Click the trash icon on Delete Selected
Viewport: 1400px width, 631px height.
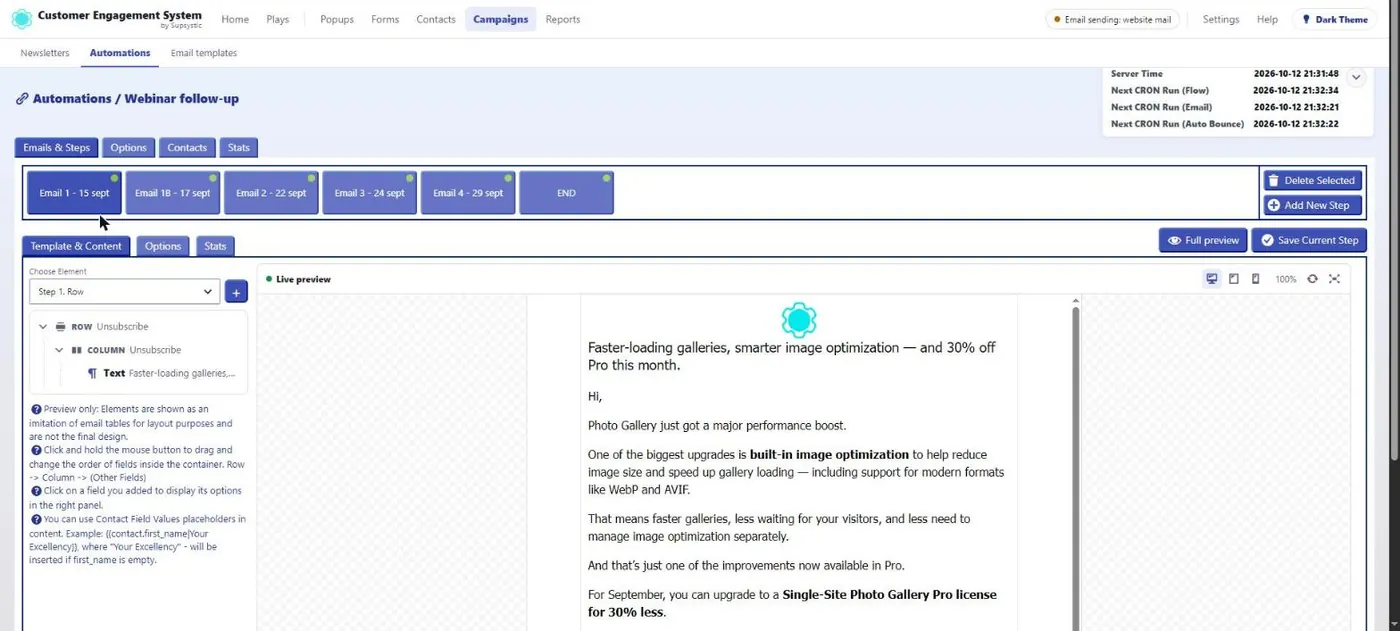[1272, 181]
